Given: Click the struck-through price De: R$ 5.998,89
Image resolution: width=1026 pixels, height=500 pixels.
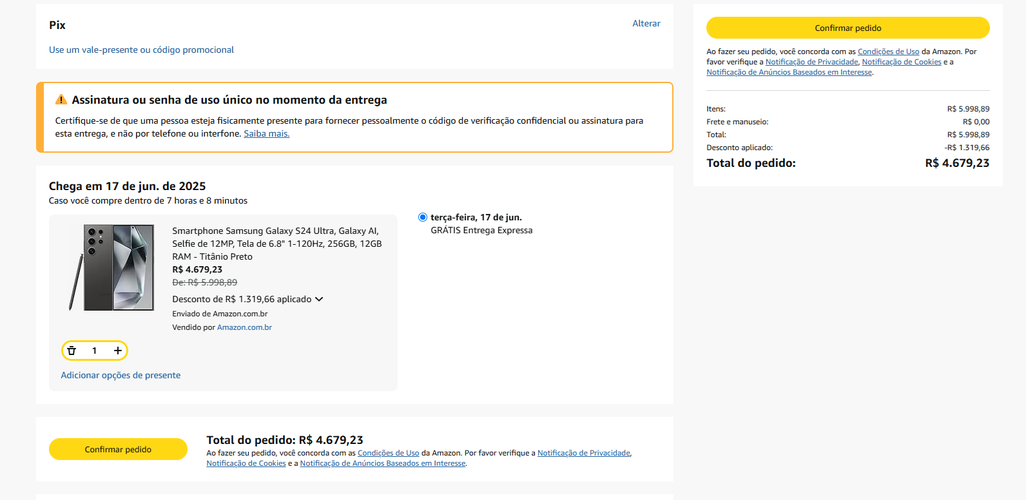Looking at the screenshot, I should tap(204, 283).
